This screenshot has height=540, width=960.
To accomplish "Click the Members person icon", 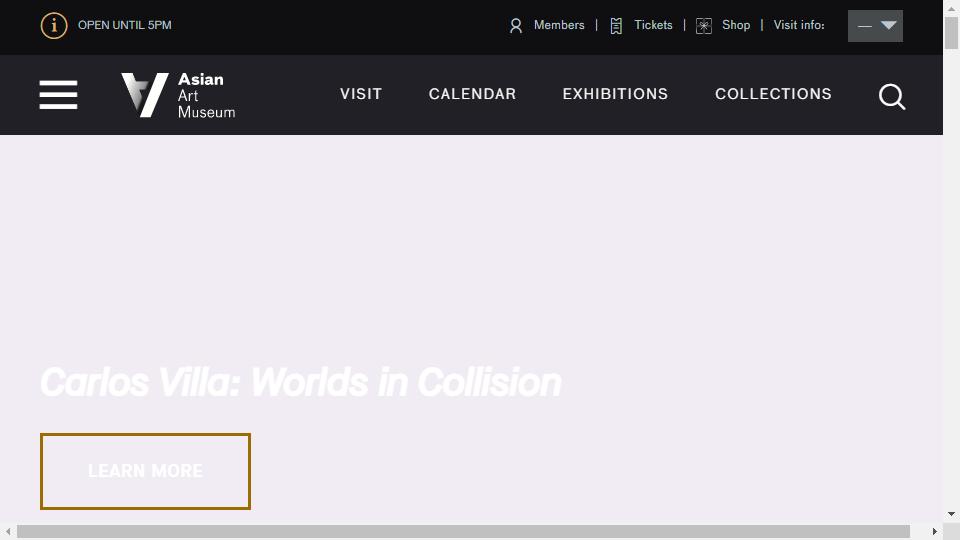I will coord(516,26).
